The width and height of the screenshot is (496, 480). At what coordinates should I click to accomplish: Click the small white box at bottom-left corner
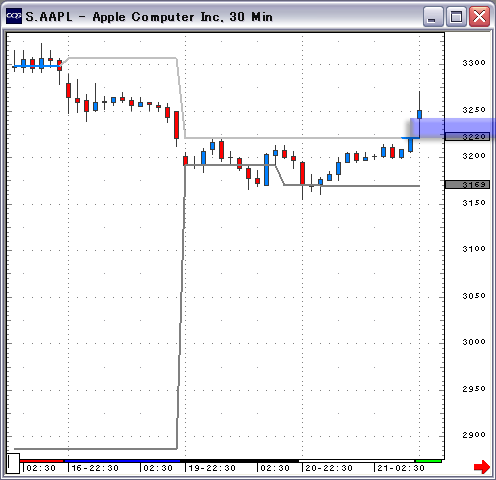13,463
